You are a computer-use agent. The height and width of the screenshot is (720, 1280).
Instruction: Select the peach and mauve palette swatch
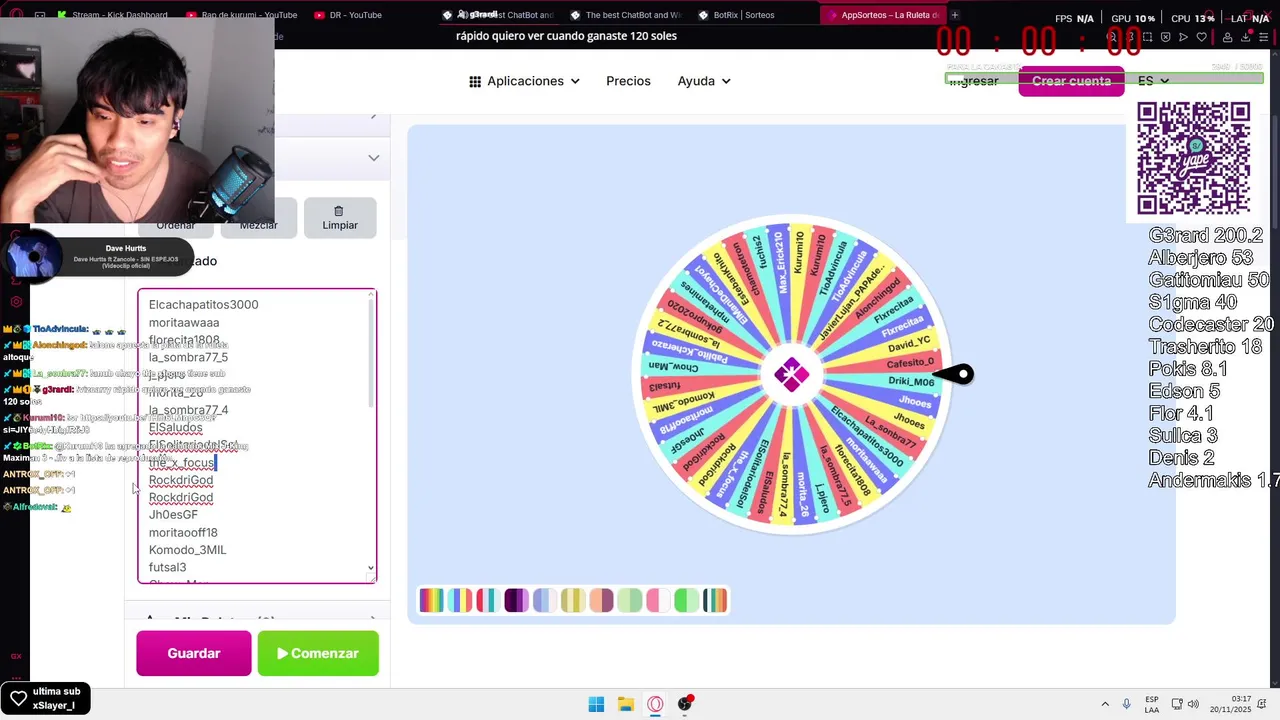(601, 600)
